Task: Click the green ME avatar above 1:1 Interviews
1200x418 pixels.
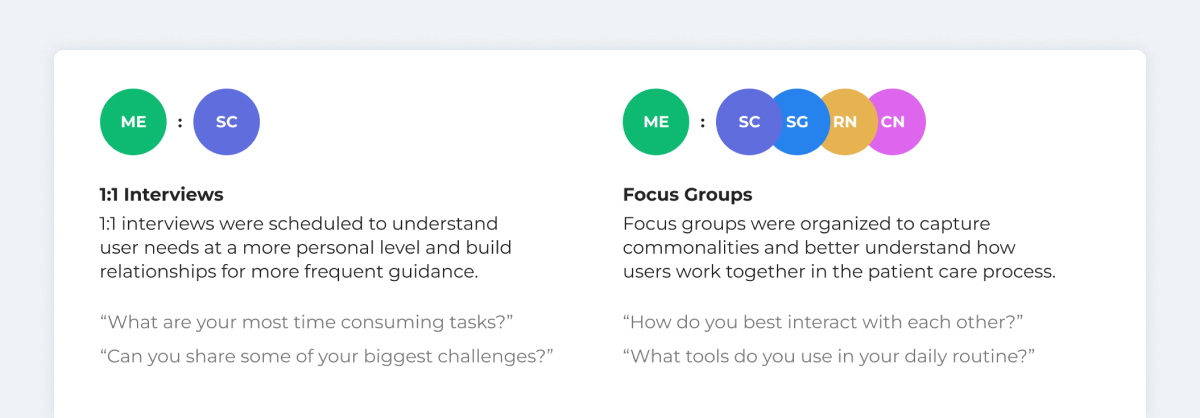Action: 133,122
